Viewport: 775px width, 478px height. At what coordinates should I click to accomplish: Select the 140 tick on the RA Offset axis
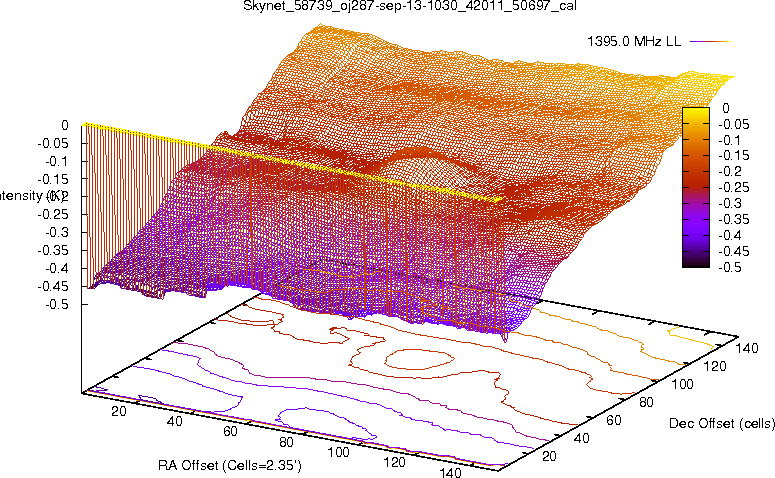(450, 473)
